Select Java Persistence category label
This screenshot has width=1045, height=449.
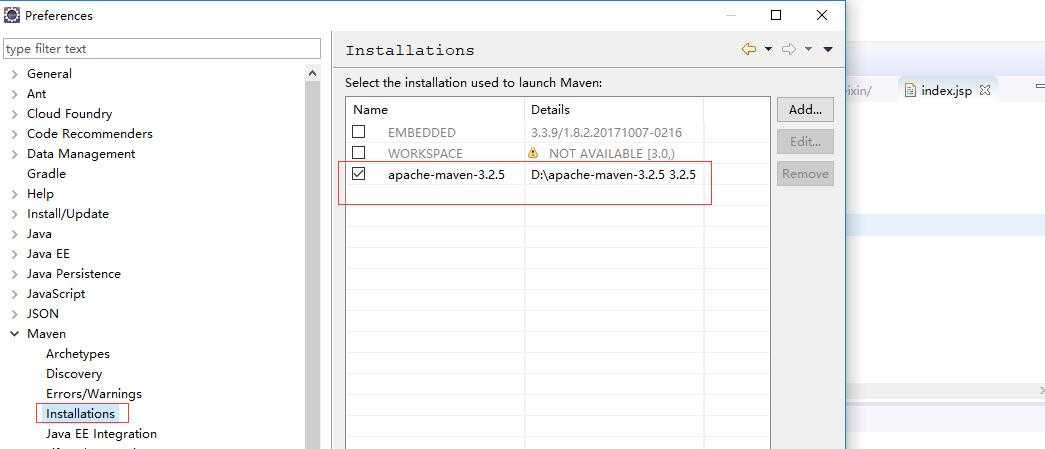pos(73,274)
